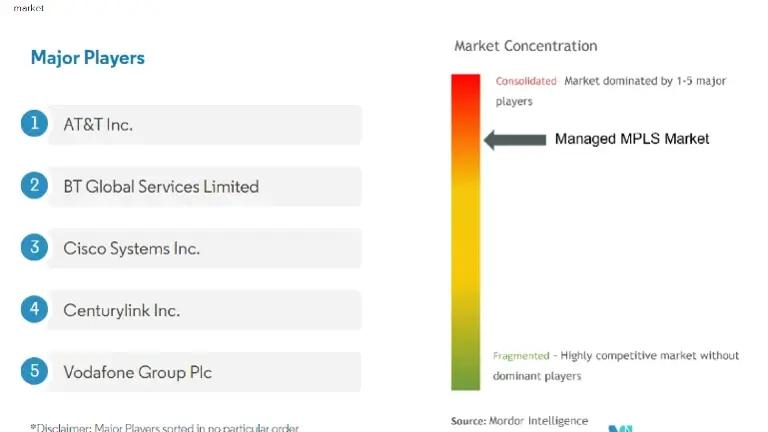The image size is (768, 432).
Task: Click the number 3 circle badge
Action: [x=34, y=248]
